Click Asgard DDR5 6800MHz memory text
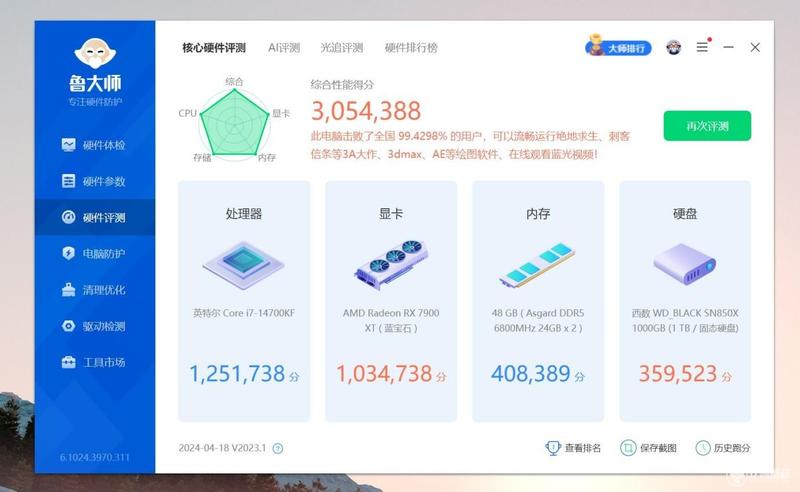 point(538,321)
